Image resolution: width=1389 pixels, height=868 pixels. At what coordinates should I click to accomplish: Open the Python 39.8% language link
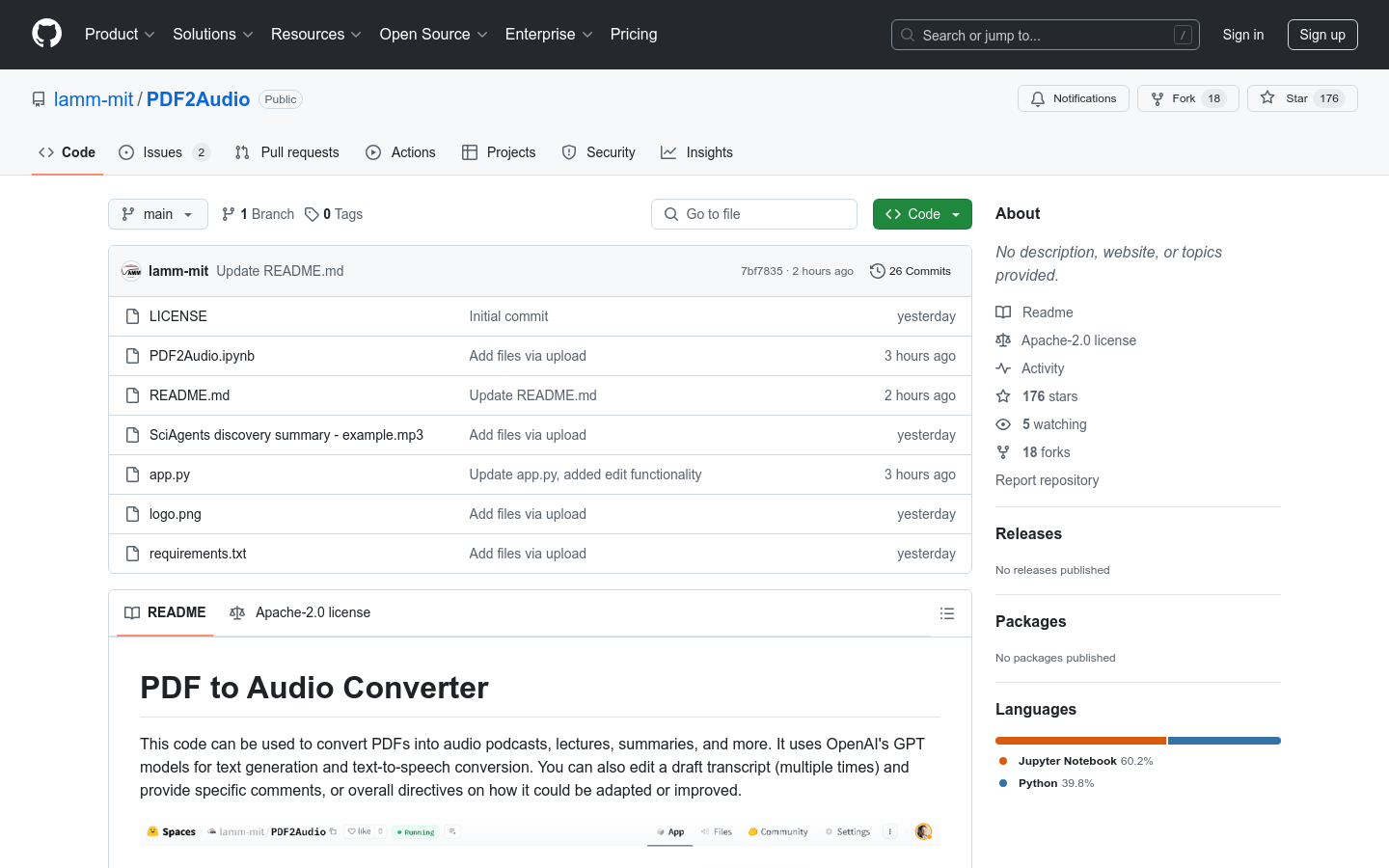click(1047, 783)
